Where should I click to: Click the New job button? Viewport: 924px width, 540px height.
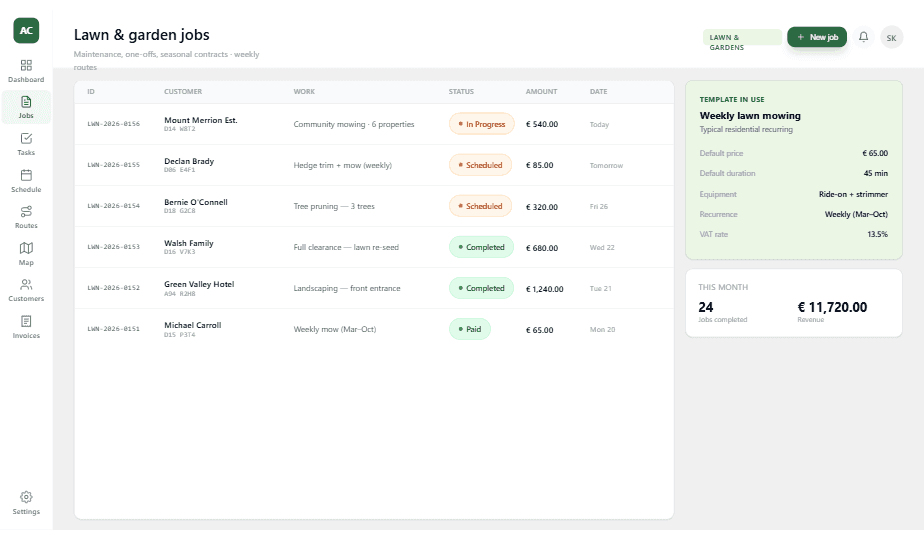click(817, 37)
